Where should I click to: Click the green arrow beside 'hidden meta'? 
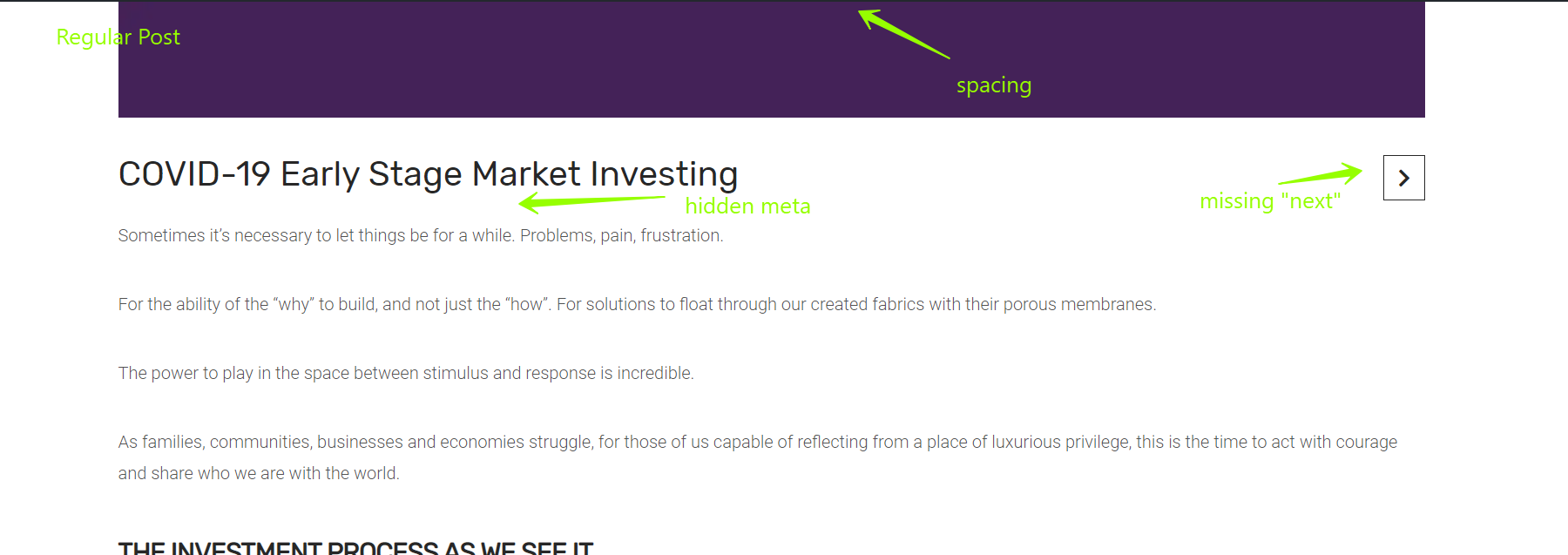click(591, 203)
